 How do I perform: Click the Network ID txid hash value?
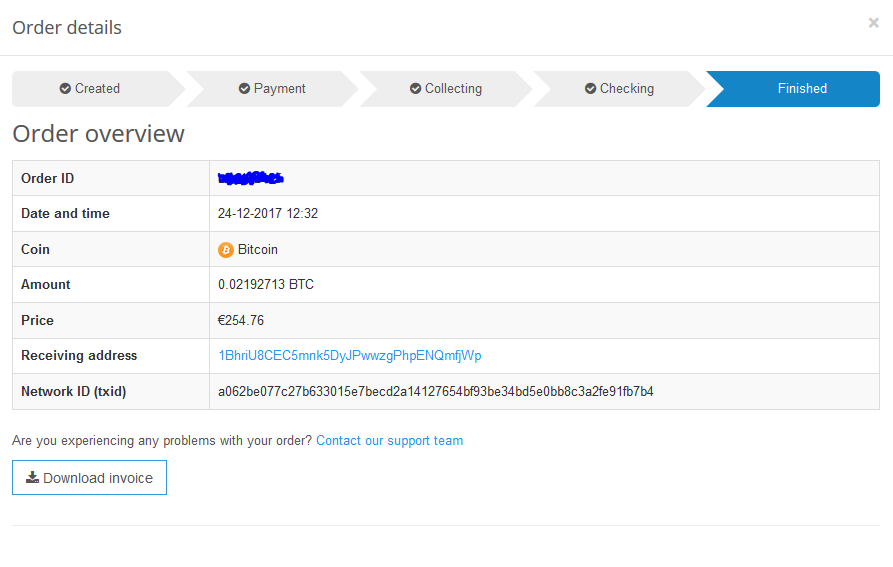tap(435, 392)
